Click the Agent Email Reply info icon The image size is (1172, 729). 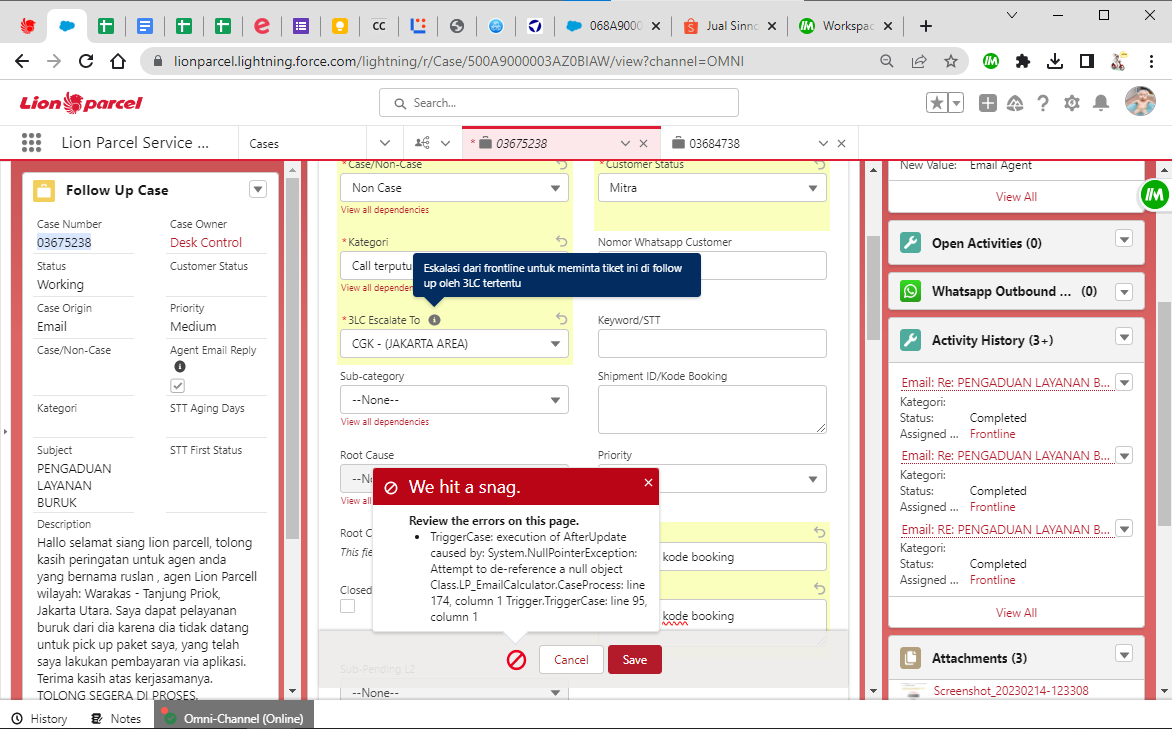tap(179, 366)
